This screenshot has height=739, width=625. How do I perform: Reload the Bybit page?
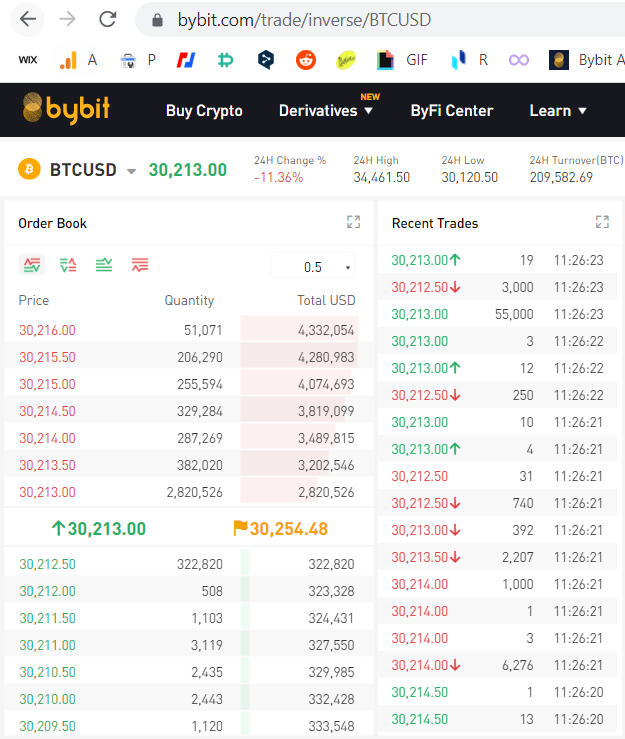click(107, 19)
